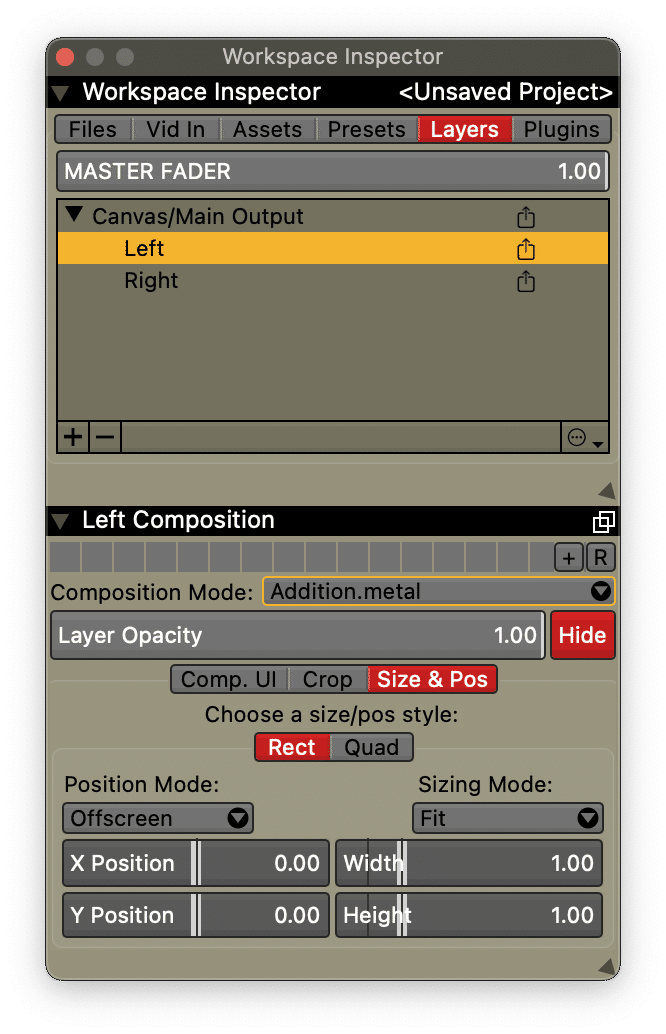Click the minus icon to remove a layer

104,437
